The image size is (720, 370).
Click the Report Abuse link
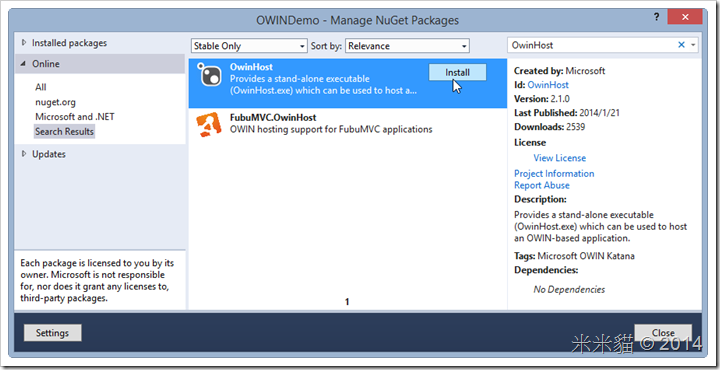coord(542,185)
